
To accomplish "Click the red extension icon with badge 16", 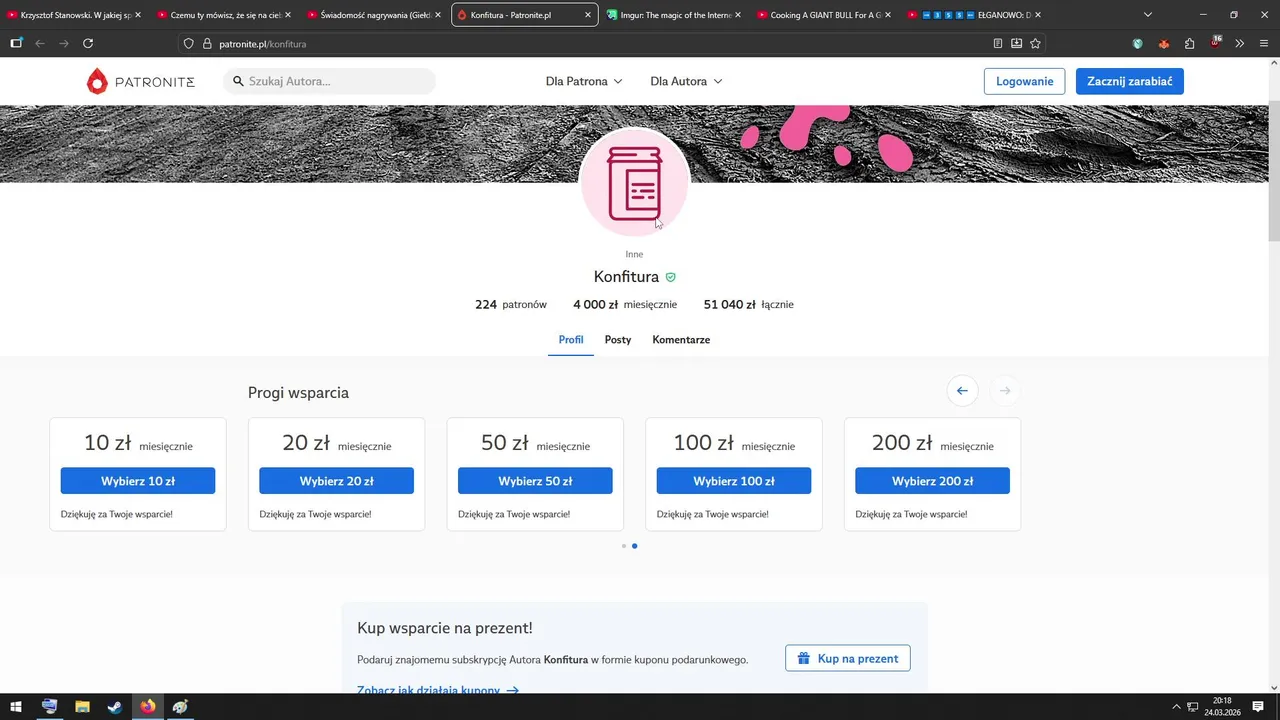I will (1215, 43).
